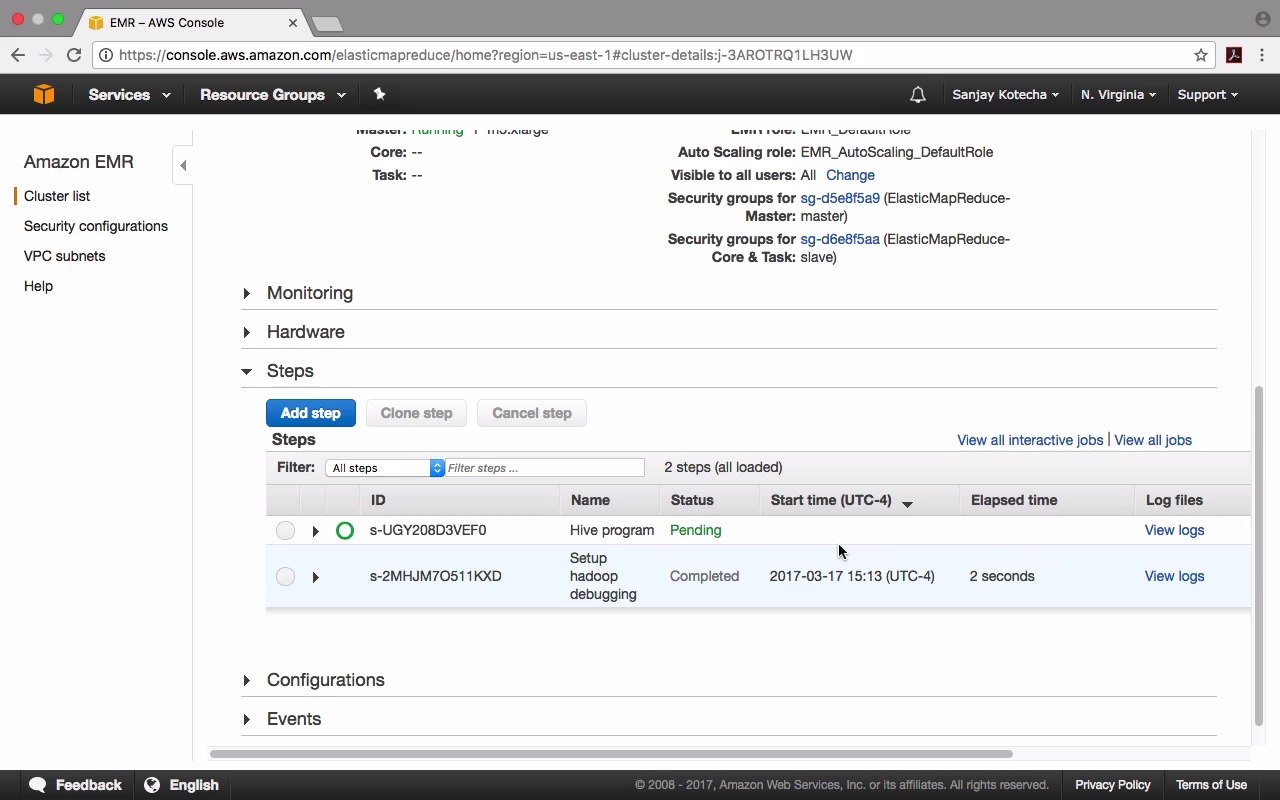The image size is (1280, 800).
Task: View logs for Setup hadoop debugging step
Action: [1174, 577]
